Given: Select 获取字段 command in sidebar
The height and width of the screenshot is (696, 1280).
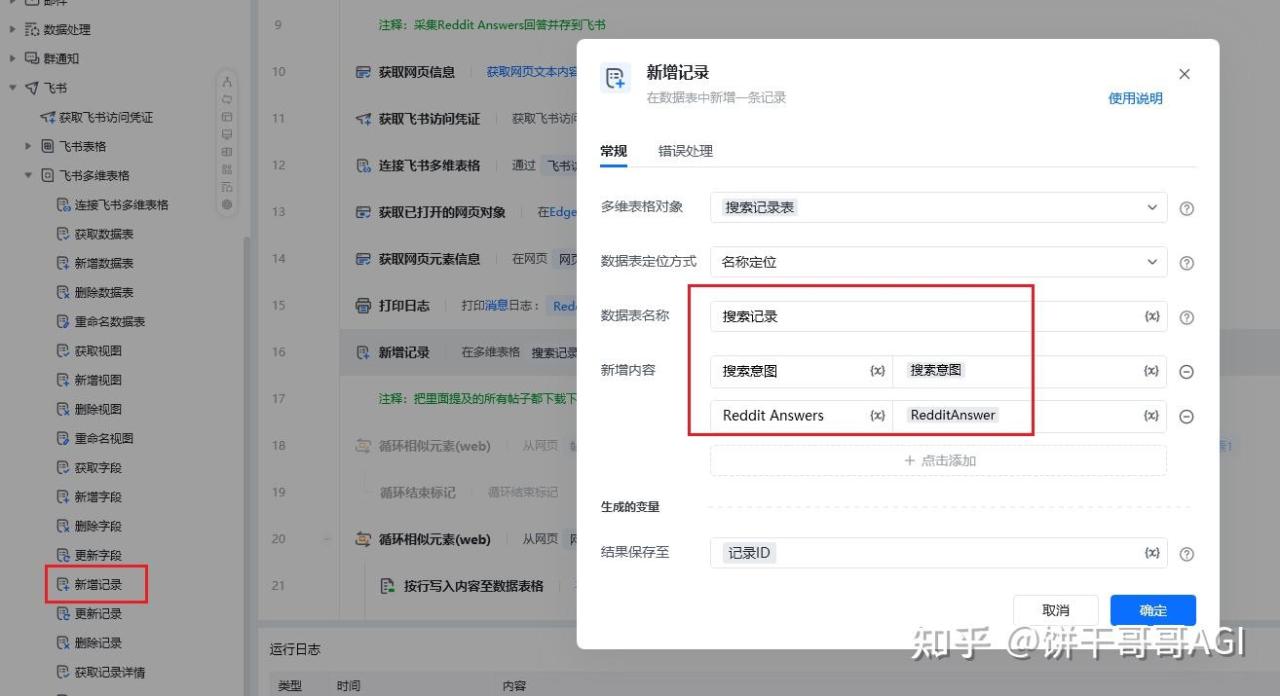Looking at the screenshot, I should [x=89, y=467].
